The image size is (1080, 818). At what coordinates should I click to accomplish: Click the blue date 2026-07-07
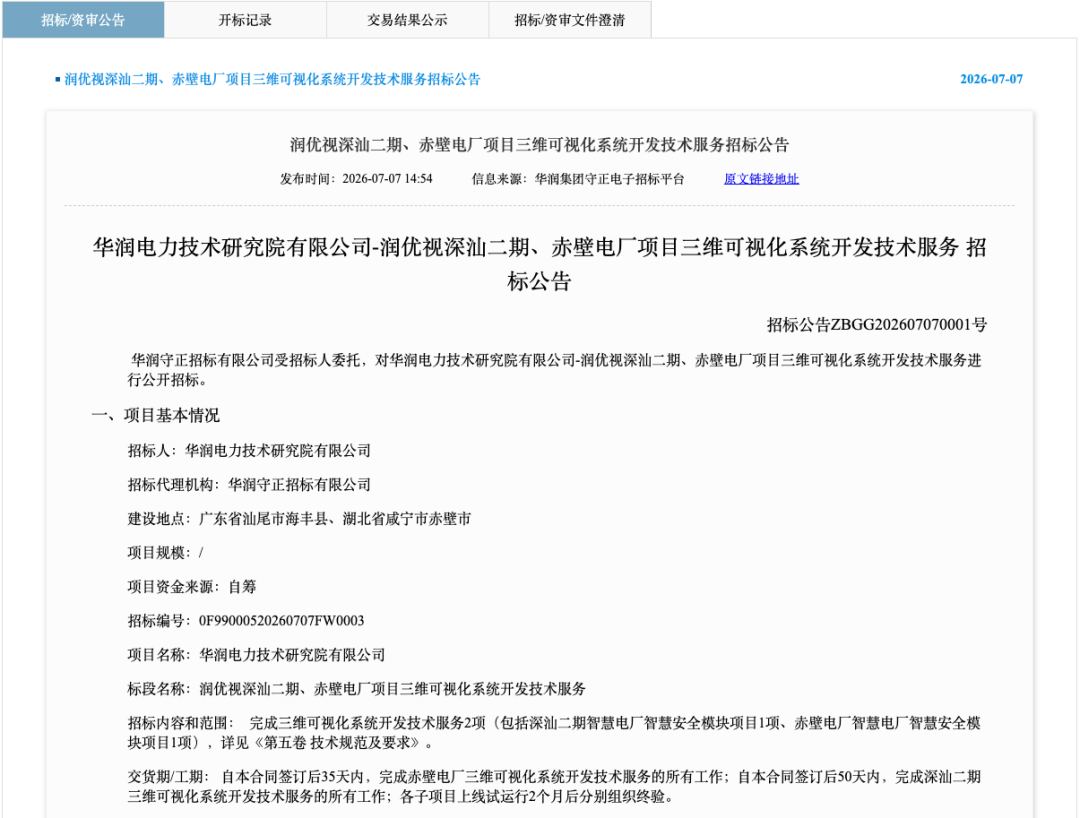[991, 79]
